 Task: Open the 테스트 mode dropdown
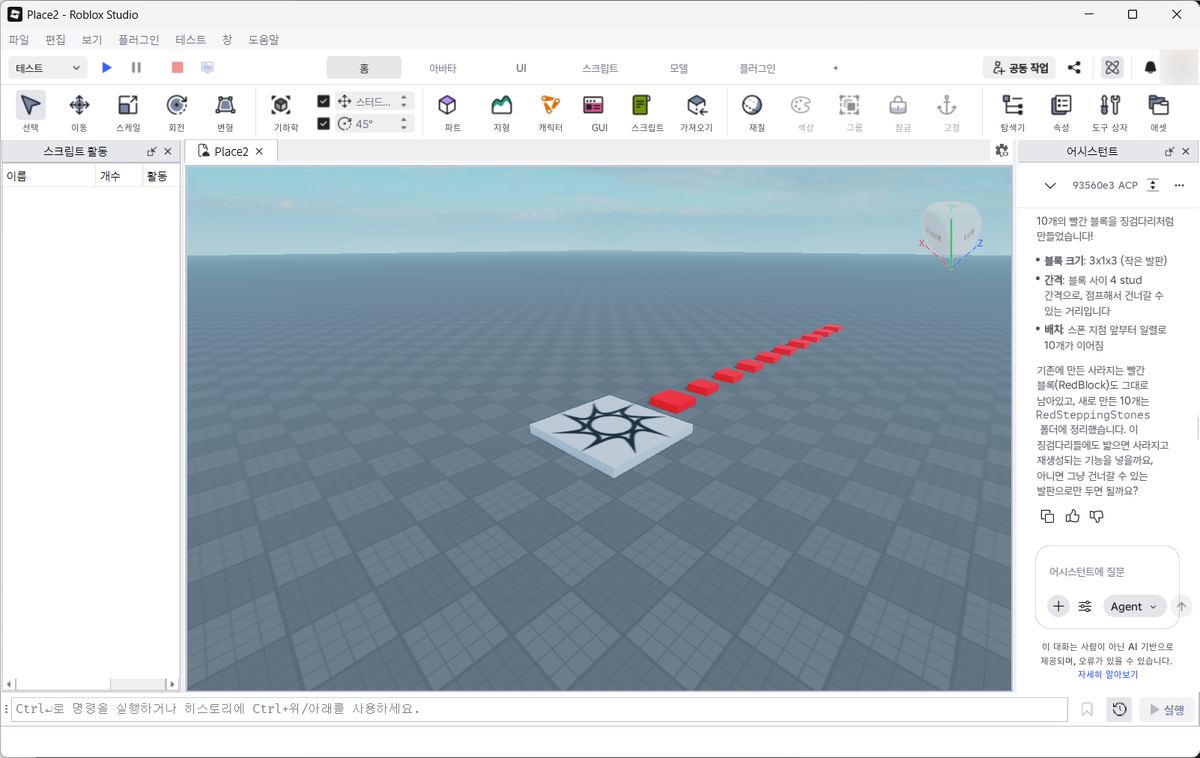click(x=48, y=67)
